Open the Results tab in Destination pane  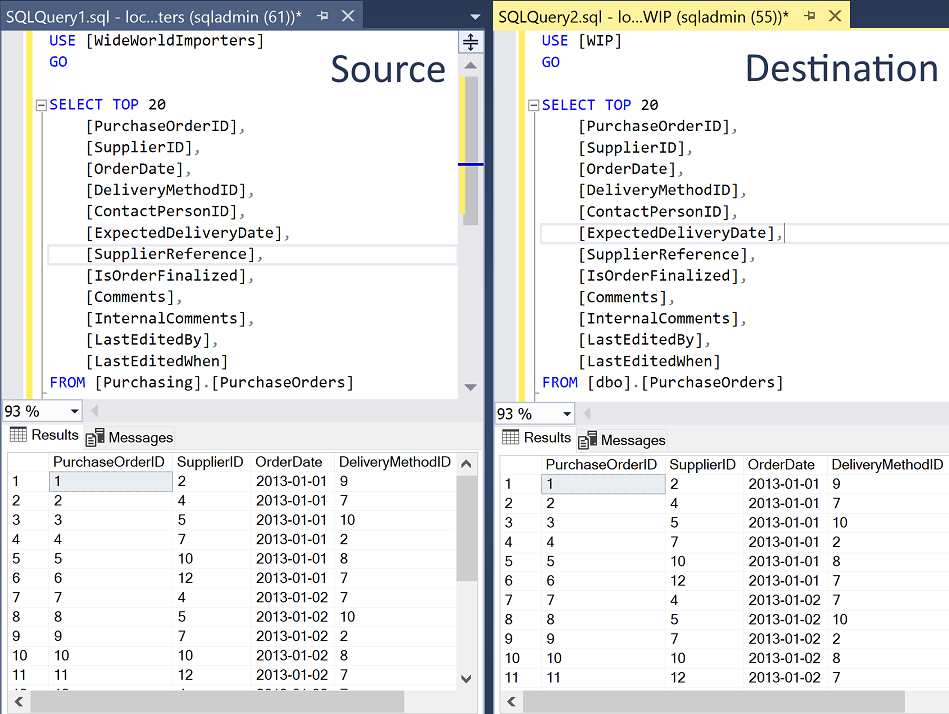click(x=537, y=437)
